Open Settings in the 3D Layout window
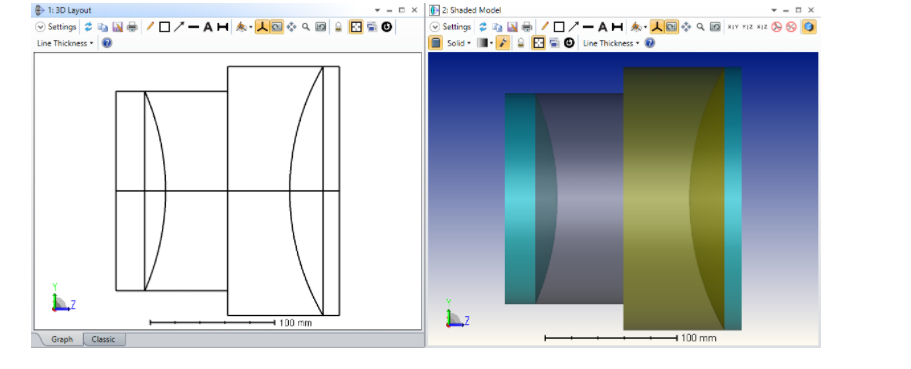This screenshot has height=369, width=911. 56,27
